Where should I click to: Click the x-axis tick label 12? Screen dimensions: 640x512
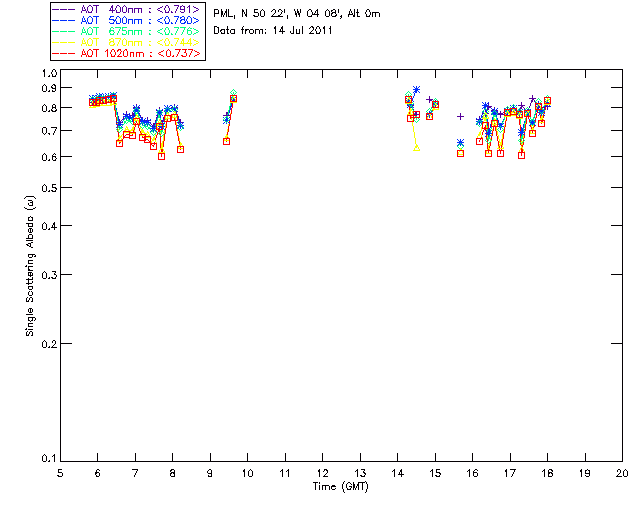coord(322,473)
